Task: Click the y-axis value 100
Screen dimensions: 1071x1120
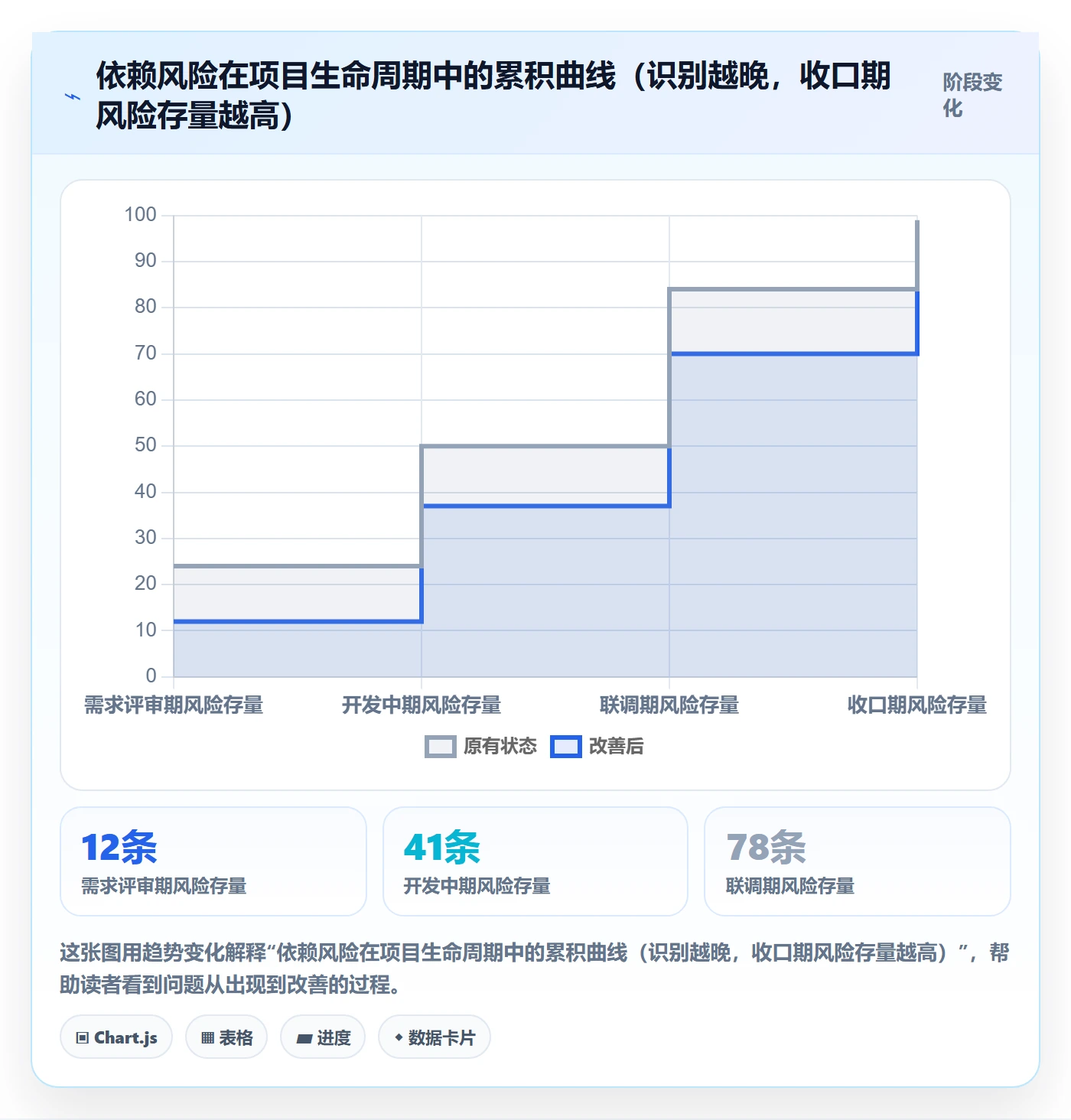Action: tap(141, 215)
